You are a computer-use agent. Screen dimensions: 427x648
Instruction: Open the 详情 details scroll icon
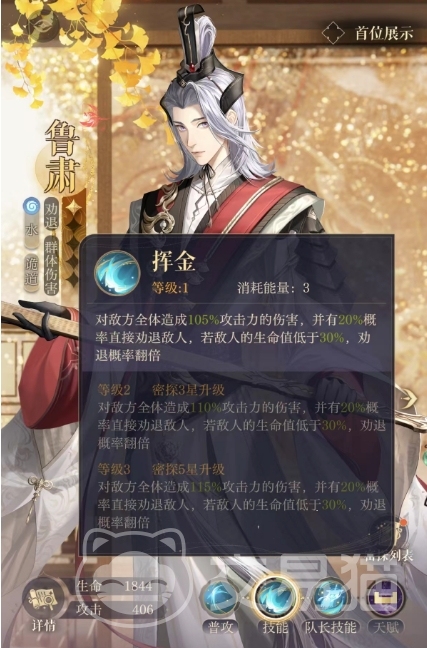pyautogui.click(x=44, y=599)
